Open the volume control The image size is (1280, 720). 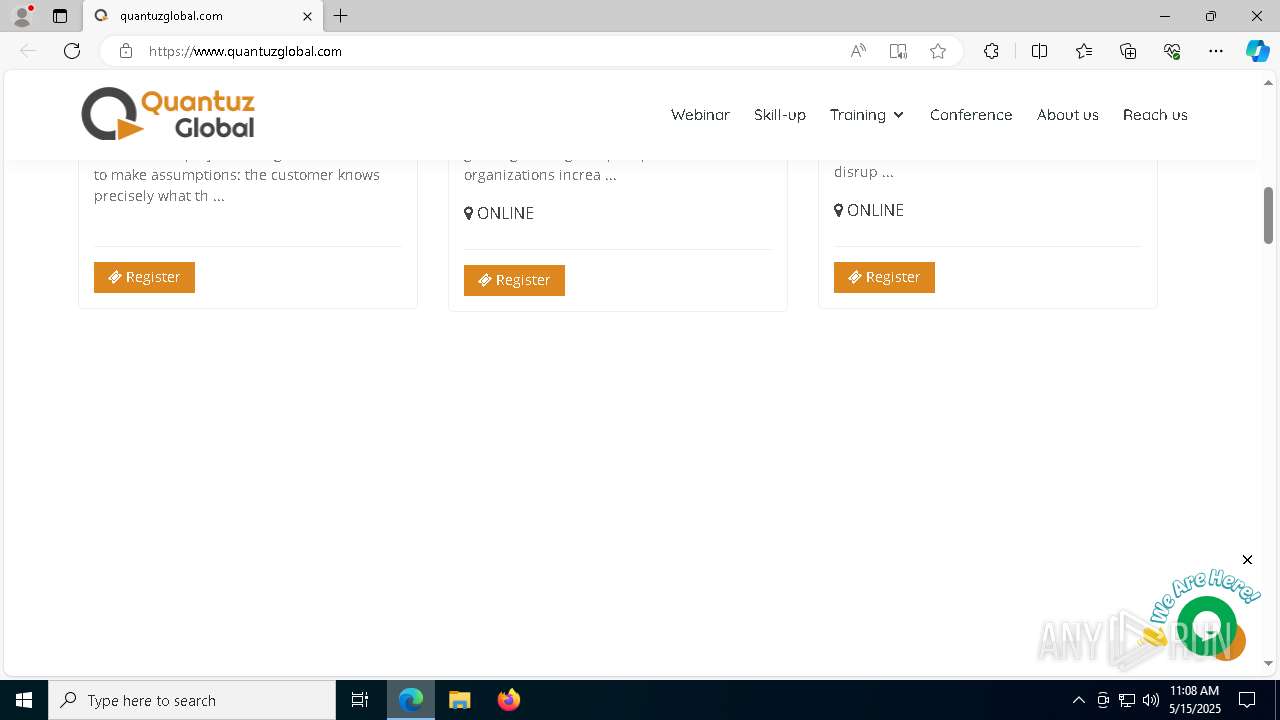(1151, 700)
